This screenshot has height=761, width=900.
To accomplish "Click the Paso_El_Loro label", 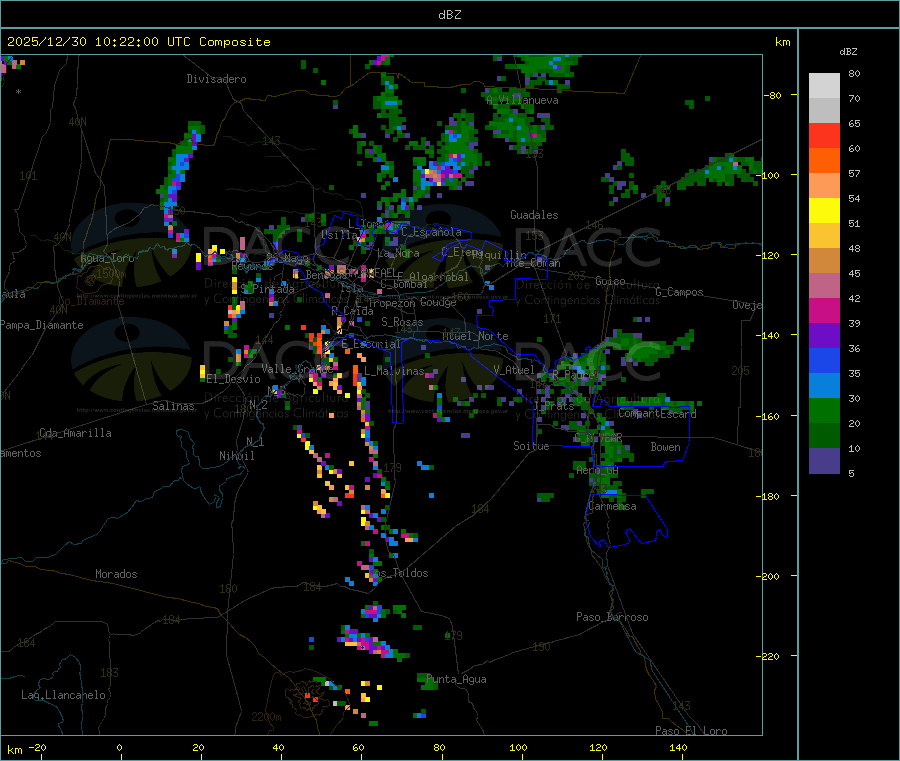I will point(691,731).
